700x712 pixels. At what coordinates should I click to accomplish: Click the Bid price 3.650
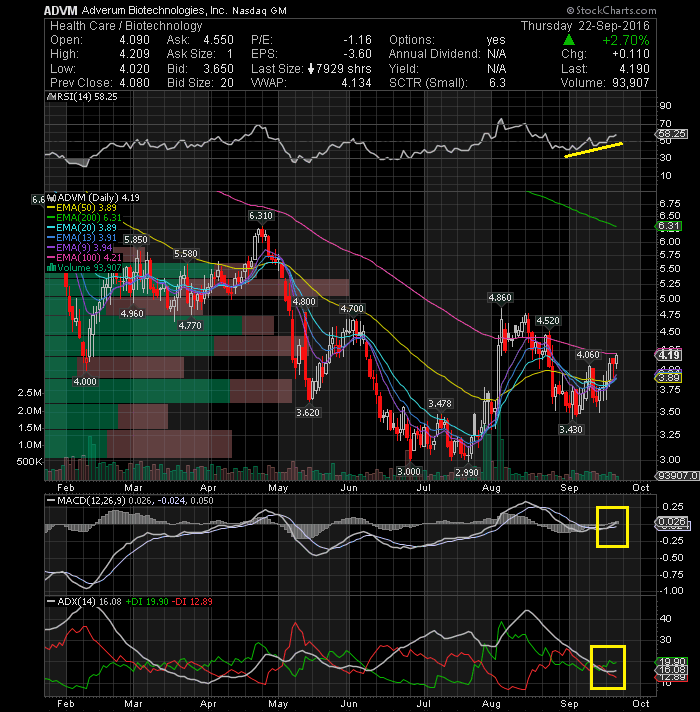point(218,69)
